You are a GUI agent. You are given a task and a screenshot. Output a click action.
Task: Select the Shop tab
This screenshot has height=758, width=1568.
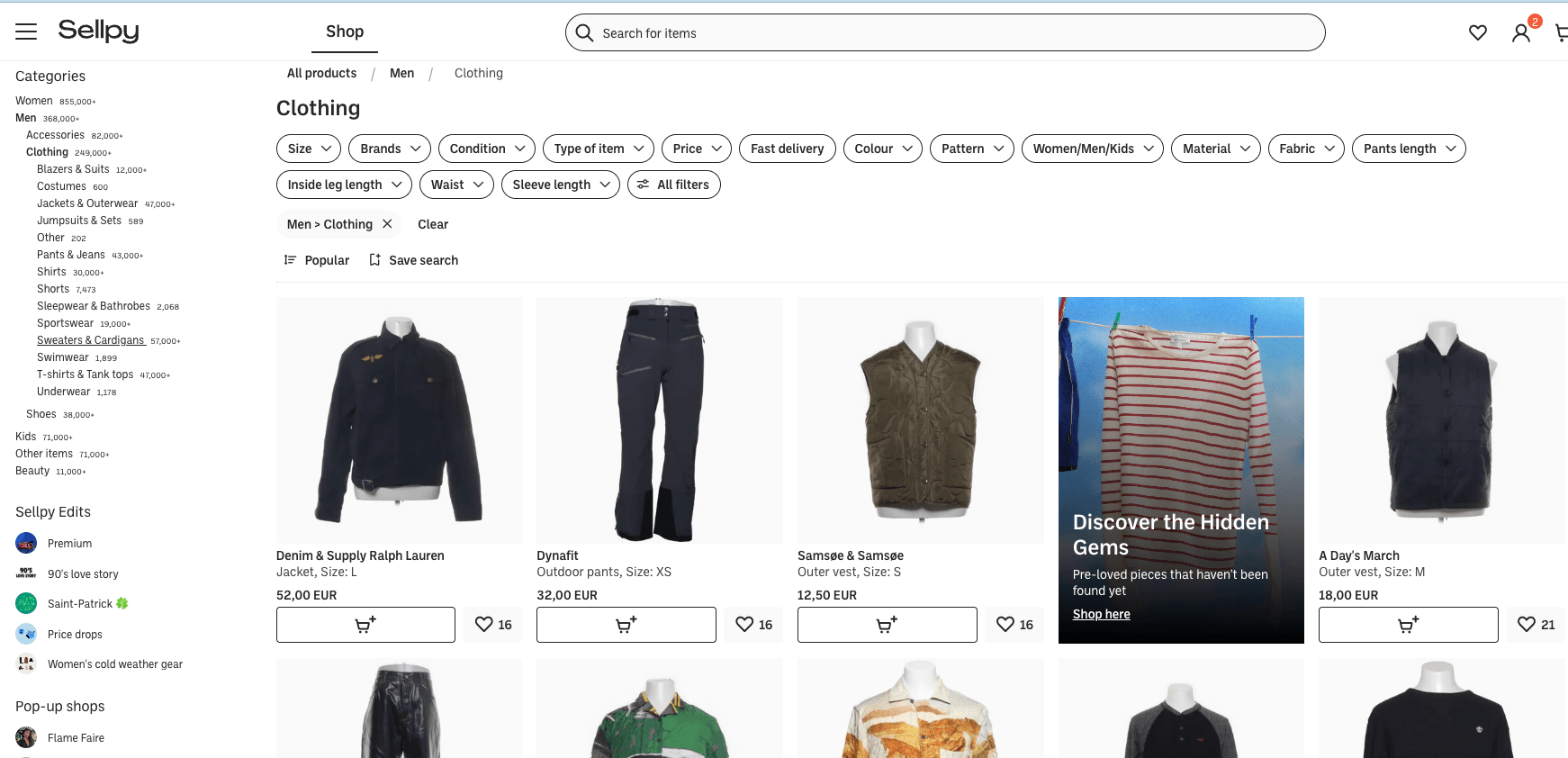345,32
